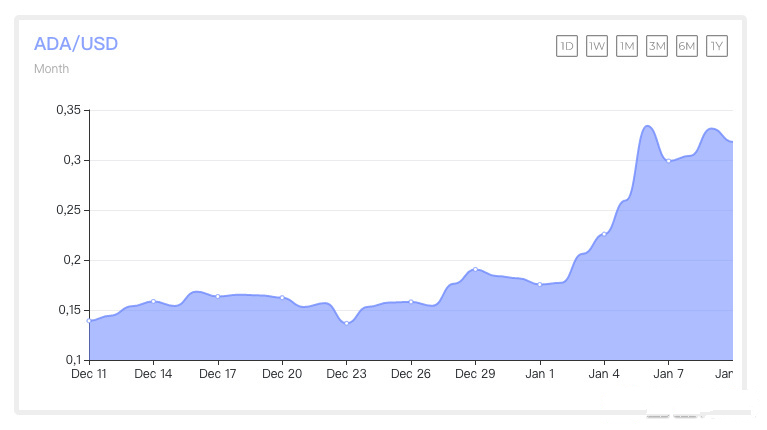The image size is (767, 430).
Task: Select the Dec 26 data point
Action: [411, 302]
